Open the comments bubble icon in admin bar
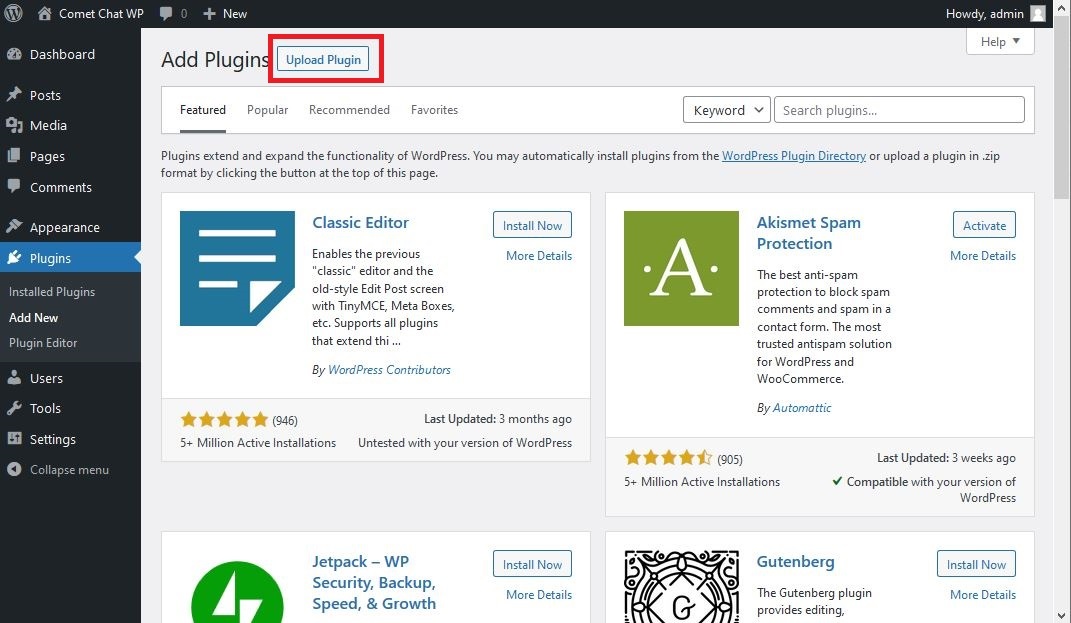 166,14
